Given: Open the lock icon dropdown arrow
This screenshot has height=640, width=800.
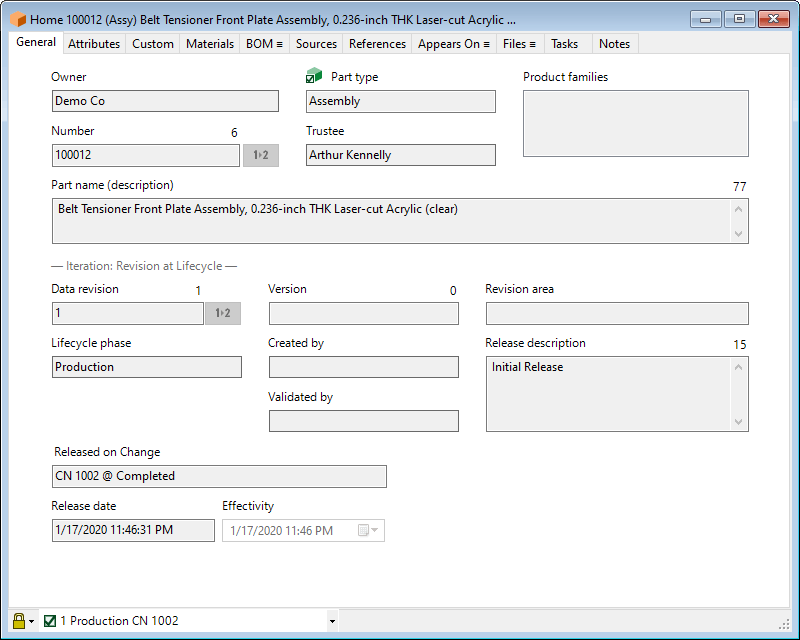Looking at the screenshot, I should pos(32,621).
